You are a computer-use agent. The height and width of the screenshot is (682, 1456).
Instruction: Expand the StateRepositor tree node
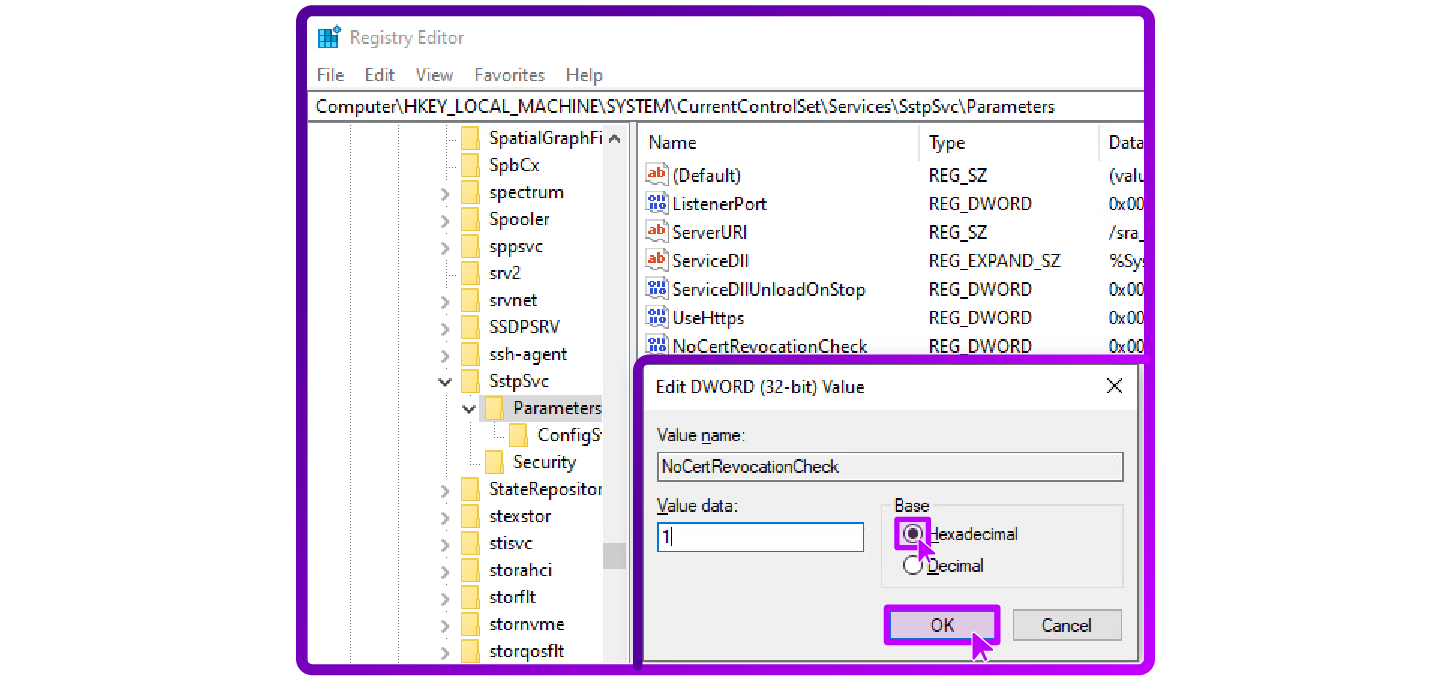click(445, 490)
